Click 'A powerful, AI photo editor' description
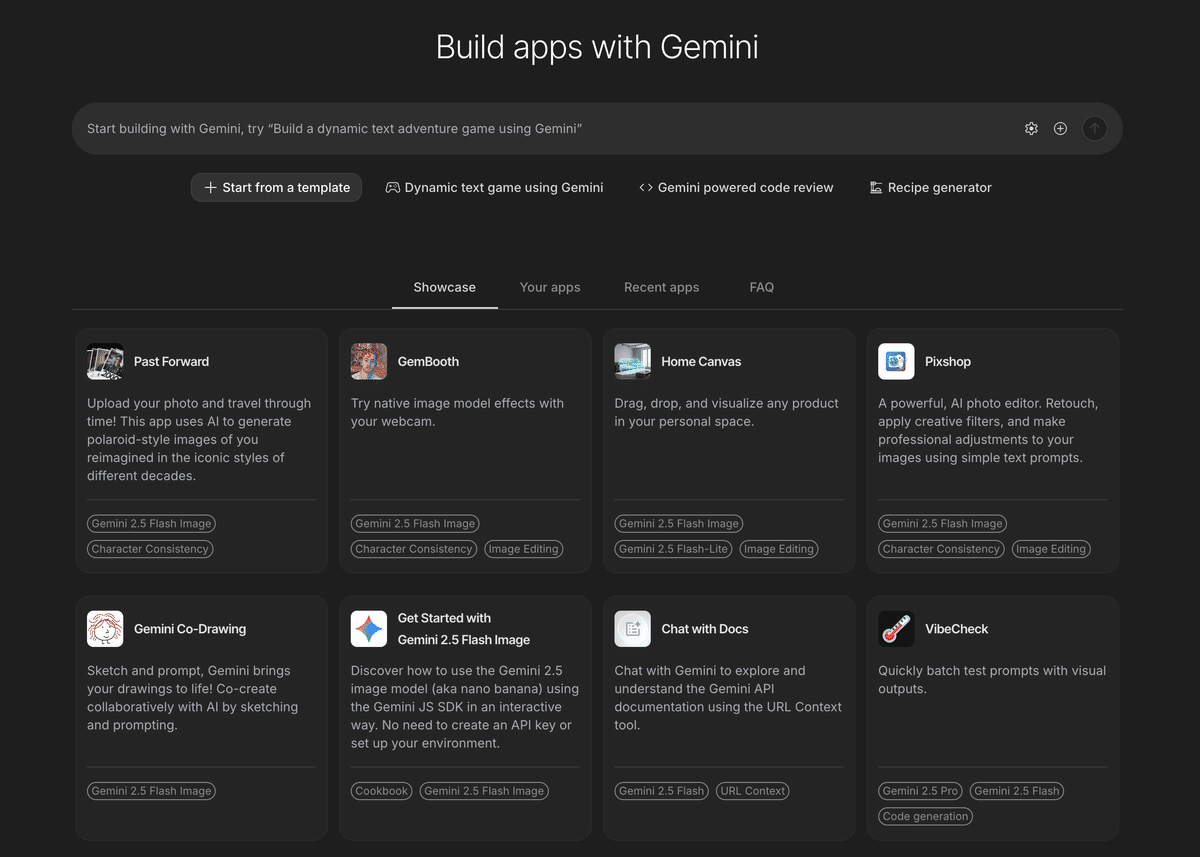Image resolution: width=1200 pixels, height=857 pixels. click(988, 430)
